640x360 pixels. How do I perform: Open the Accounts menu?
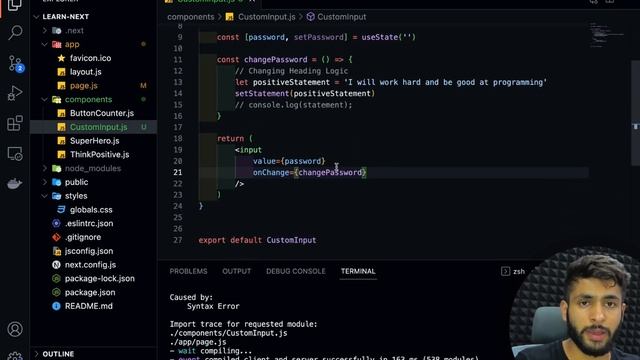click(15, 329)
